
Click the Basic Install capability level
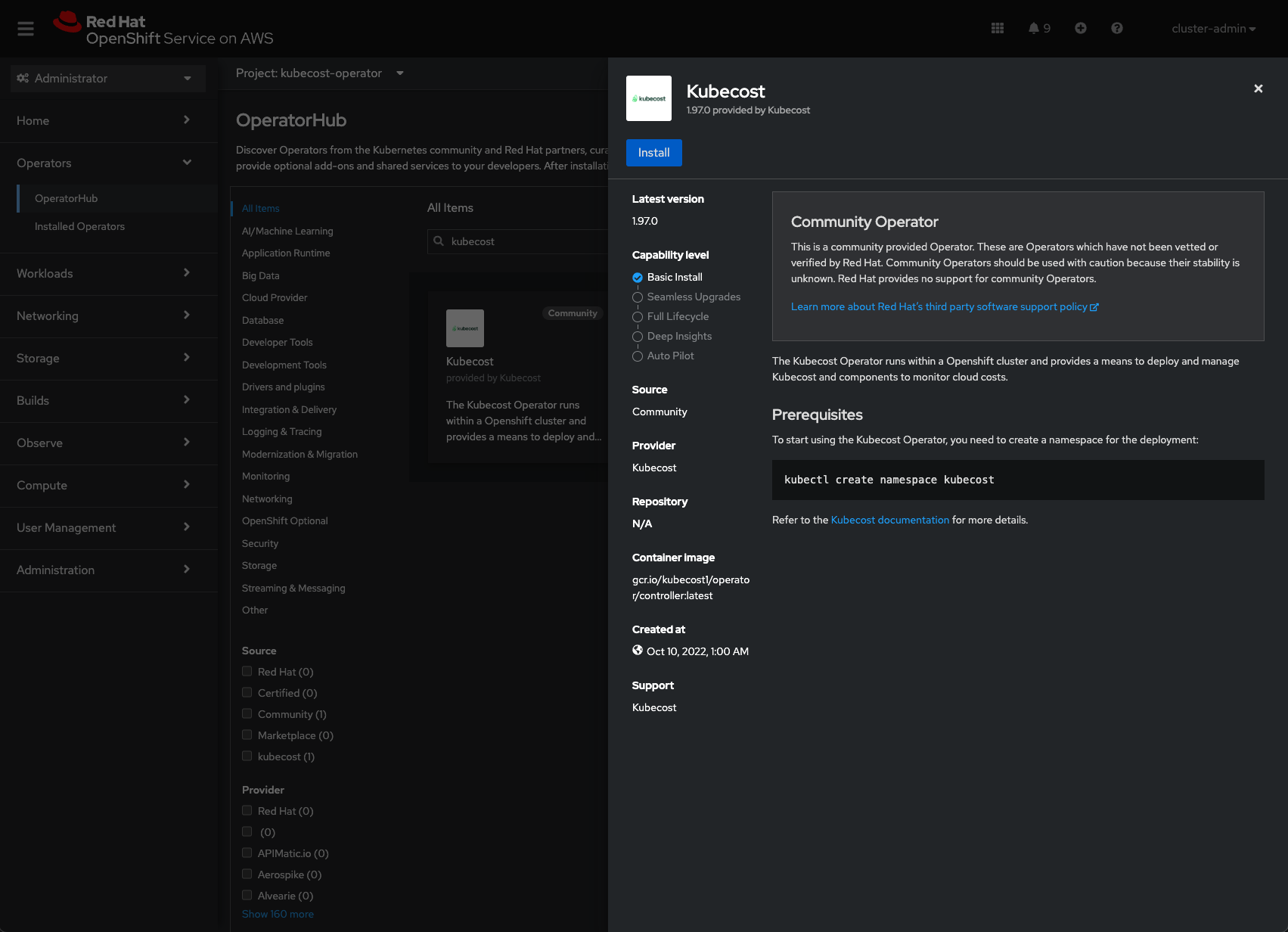click(x=668, y=277)
